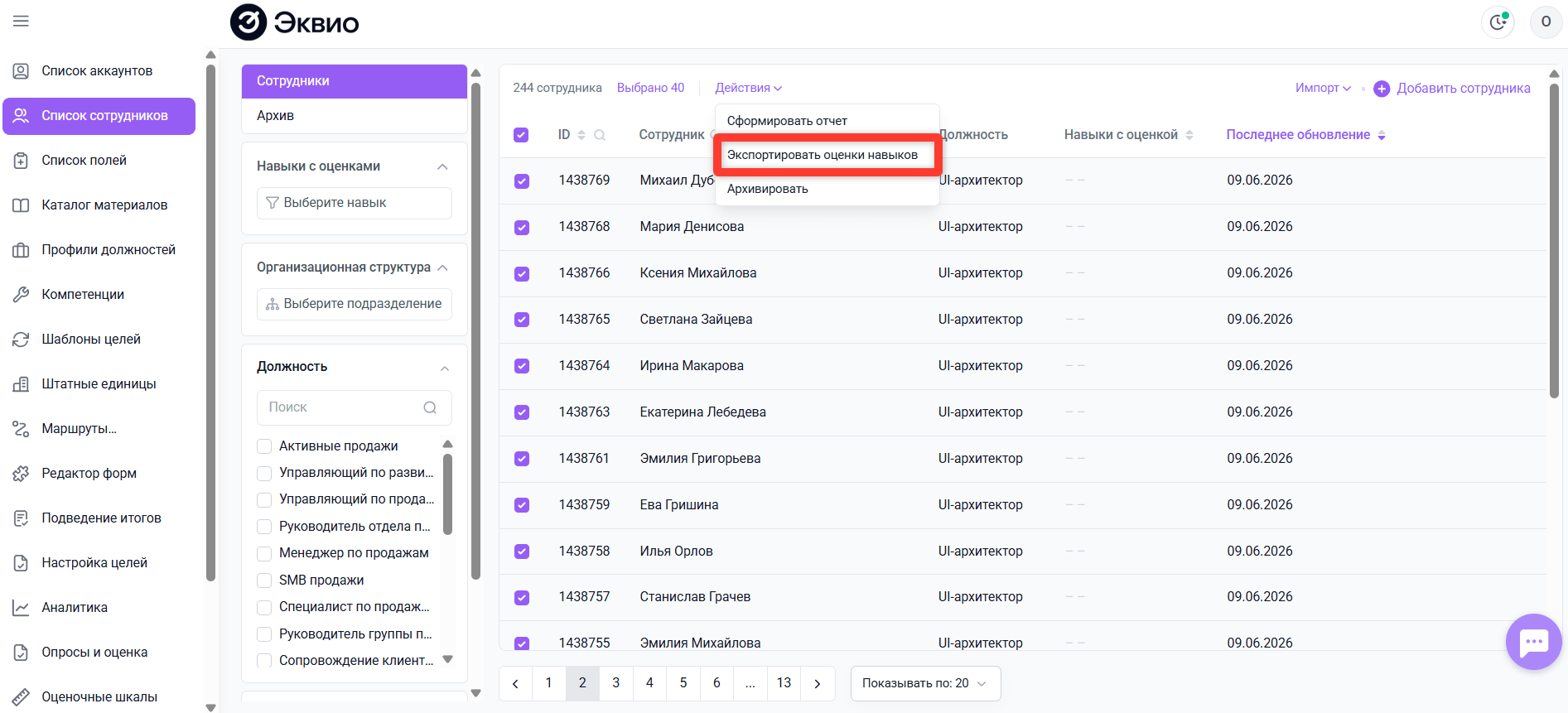
Task: Open the Выберите подразделение selector
Action: click(x=355, y=304)
